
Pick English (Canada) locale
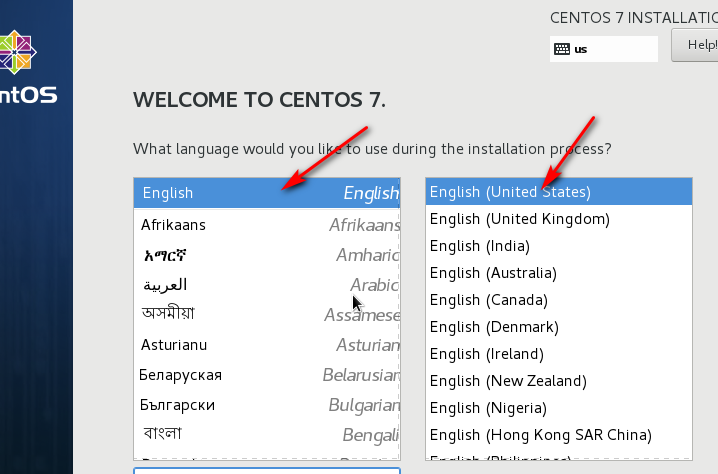(x=559, y=300)
